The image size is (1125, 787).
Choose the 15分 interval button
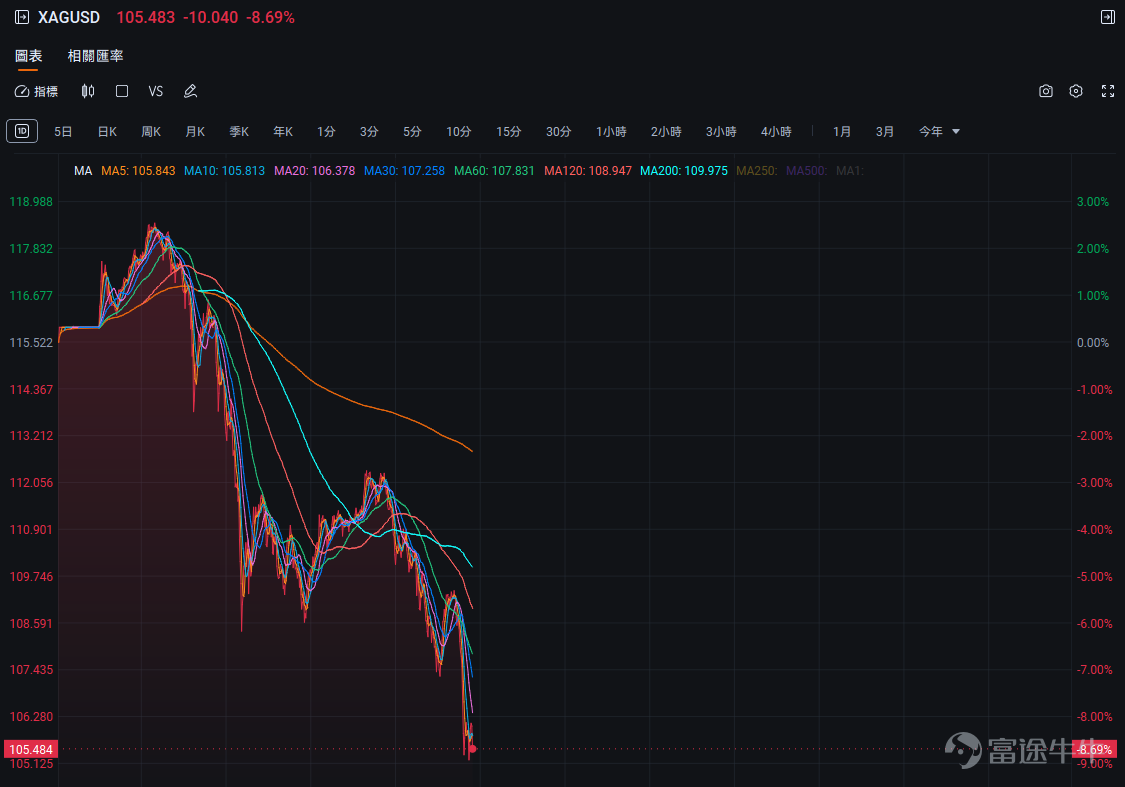509,131
